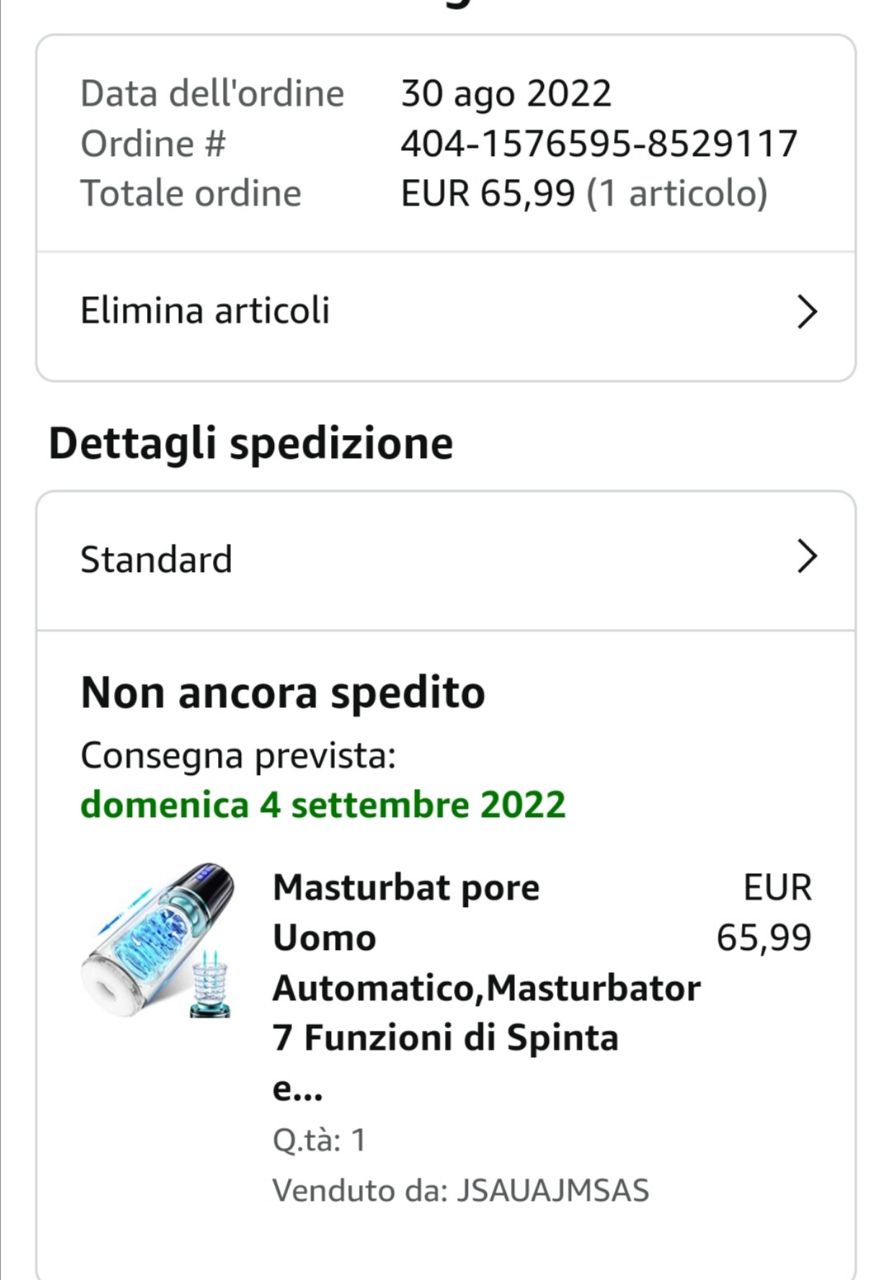
Task: Click the order date 30 ago 2022
Action: 506,94
